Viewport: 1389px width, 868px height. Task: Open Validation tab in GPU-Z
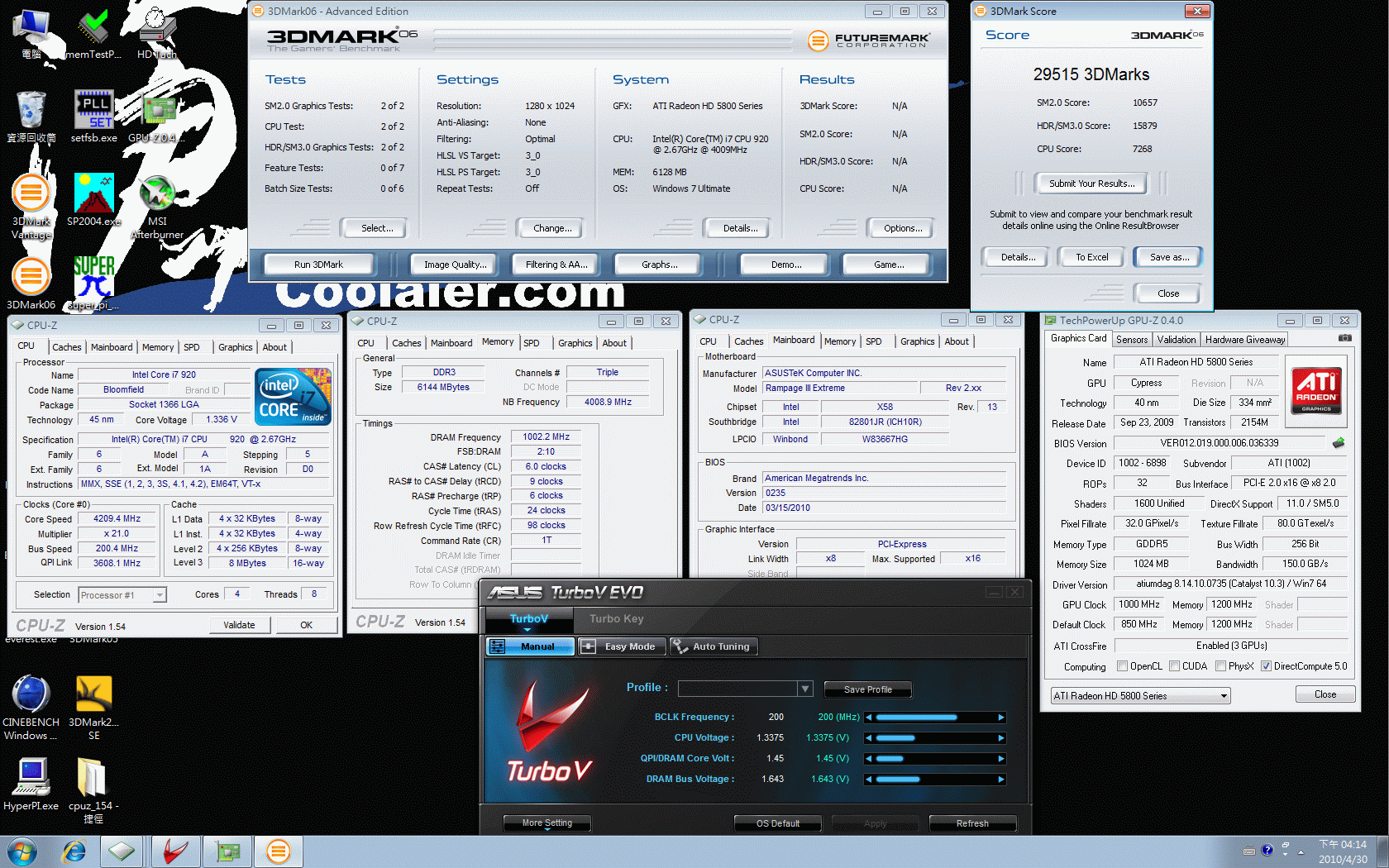click(x=1176, y=340)
